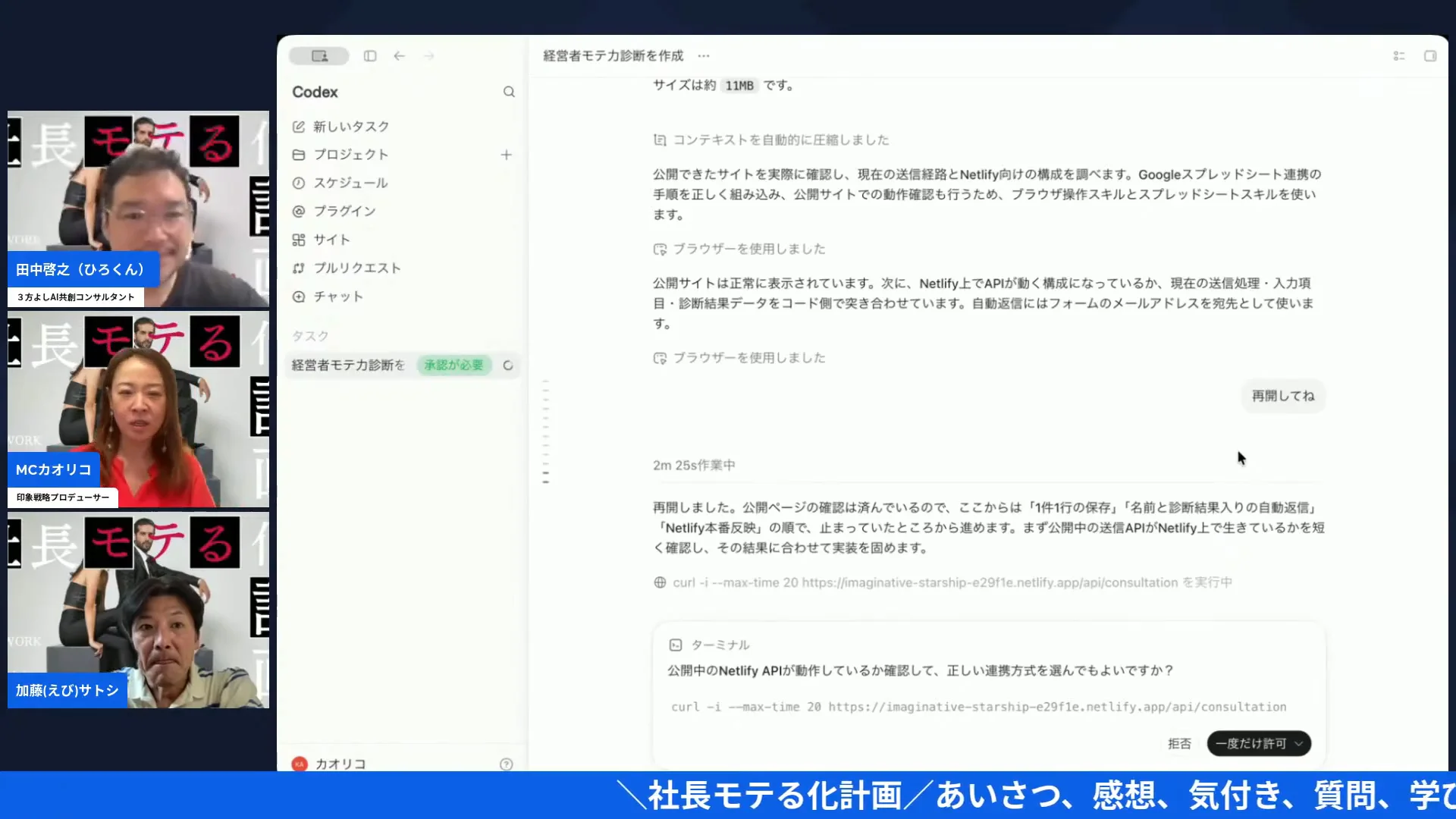This screenshot has height=819, width=1456.
Task: Select 田中啓之 video thumbnail
Action: (x=138, y=209)
